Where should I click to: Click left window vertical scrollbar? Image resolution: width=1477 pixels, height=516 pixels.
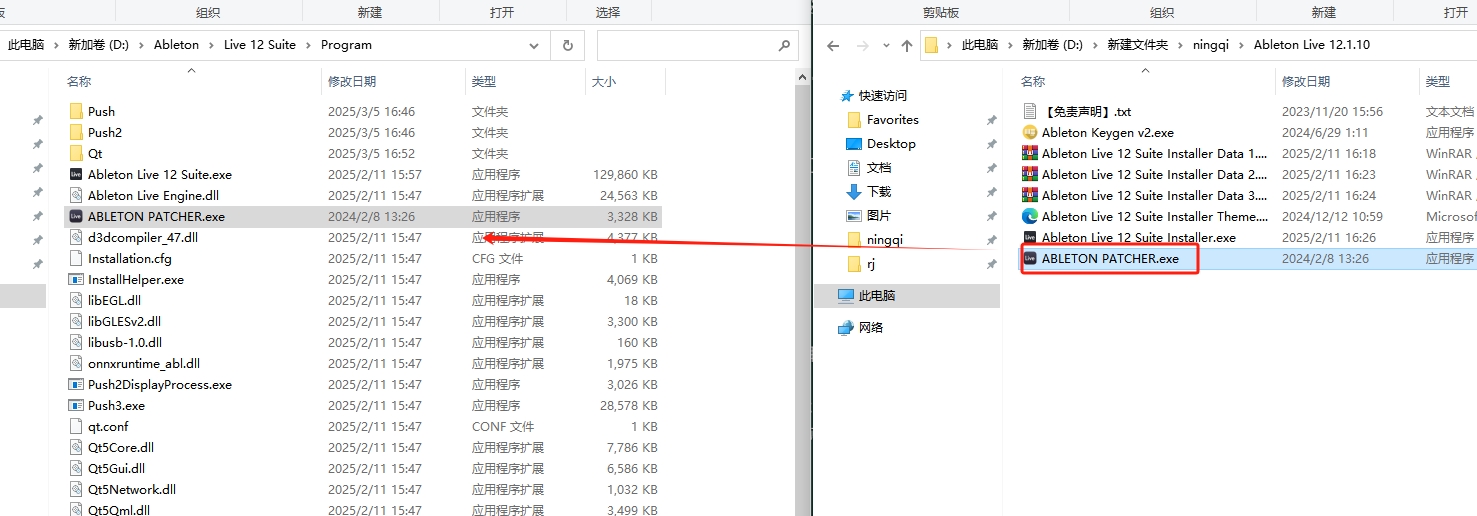[801, 290]
